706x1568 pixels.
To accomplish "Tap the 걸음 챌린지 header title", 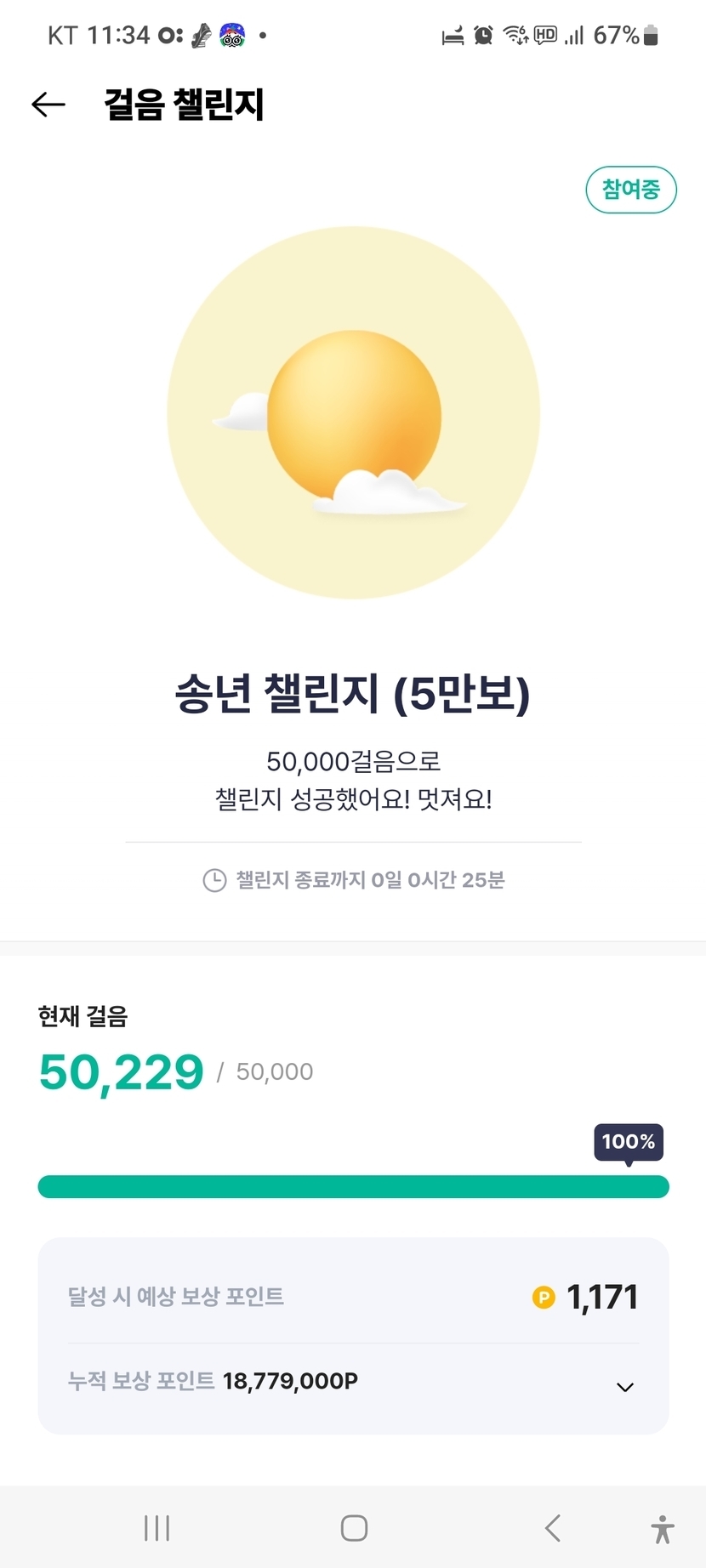I will tap(184, 105).
